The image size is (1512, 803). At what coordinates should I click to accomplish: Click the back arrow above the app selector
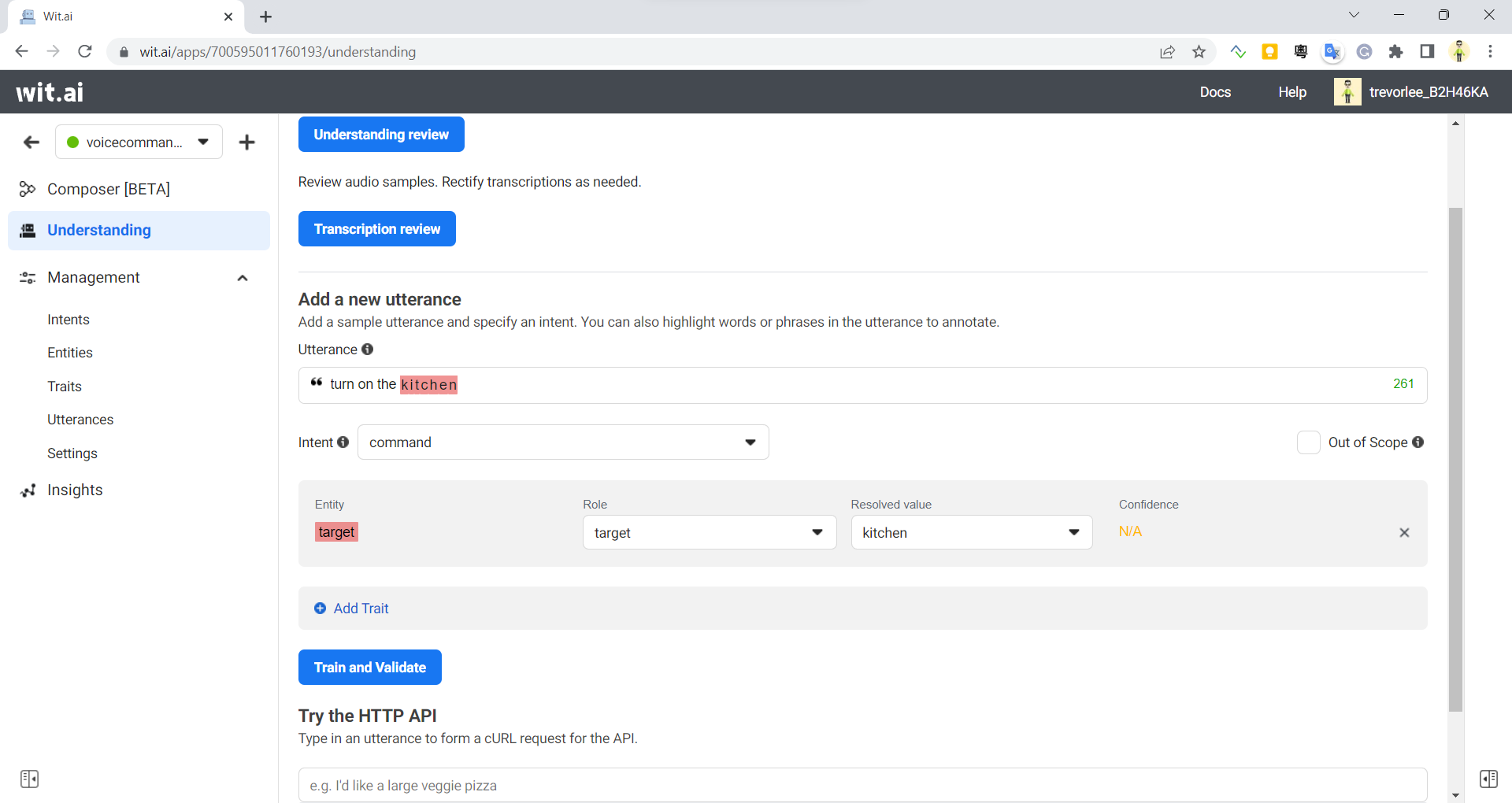[x=31, y=142]
